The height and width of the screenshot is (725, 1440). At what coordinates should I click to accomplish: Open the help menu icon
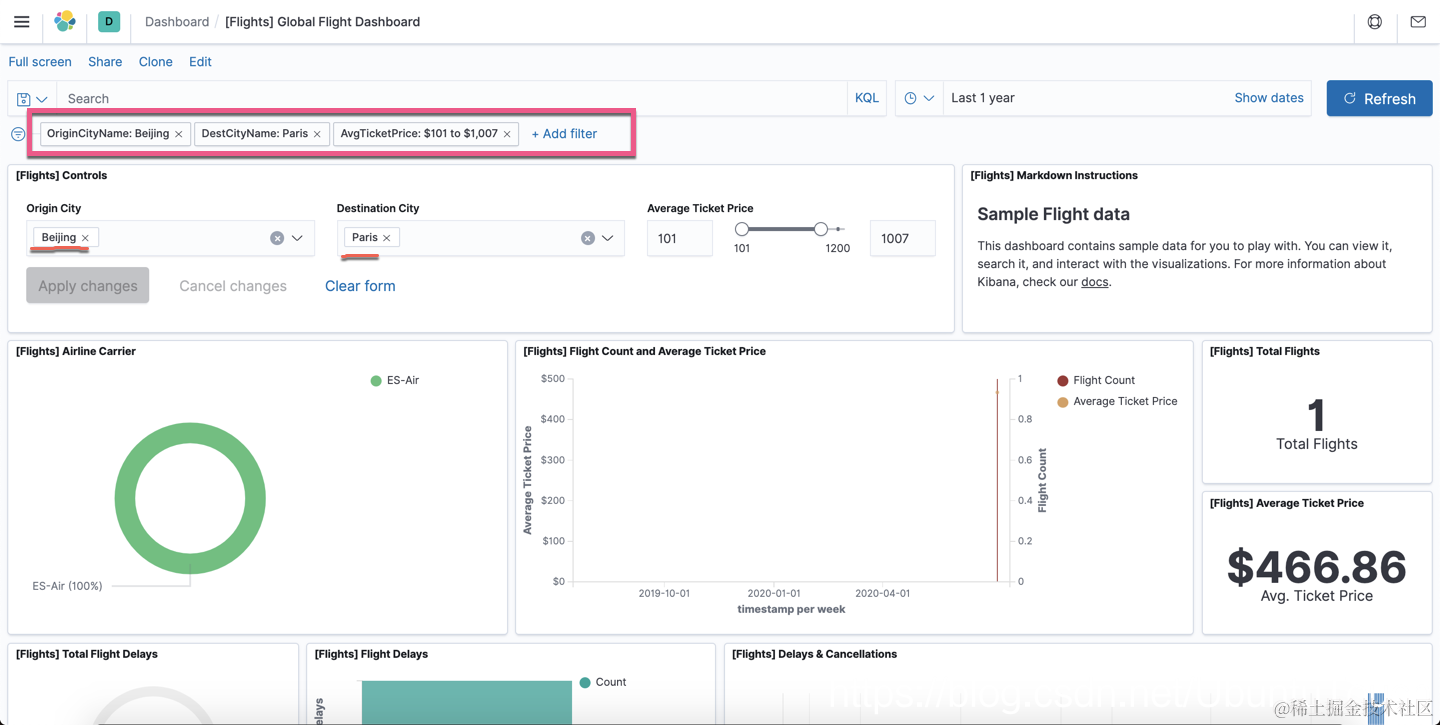1375,21
